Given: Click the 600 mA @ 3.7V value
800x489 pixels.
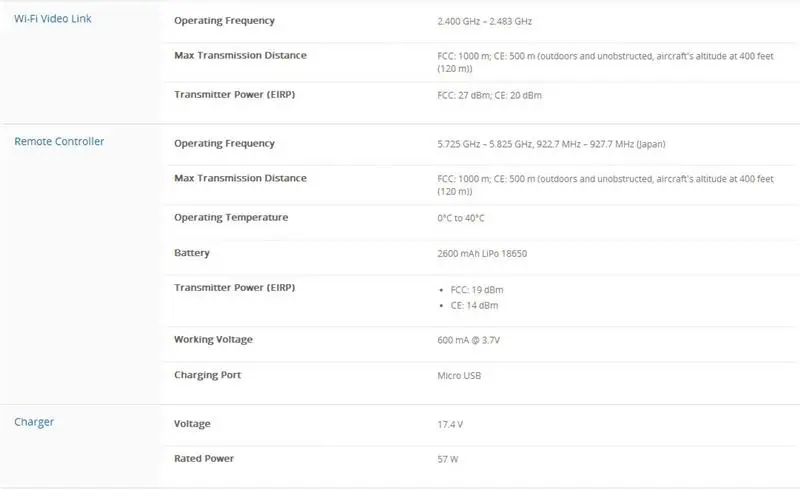Looking at the screenshot, I should point(469,340).
